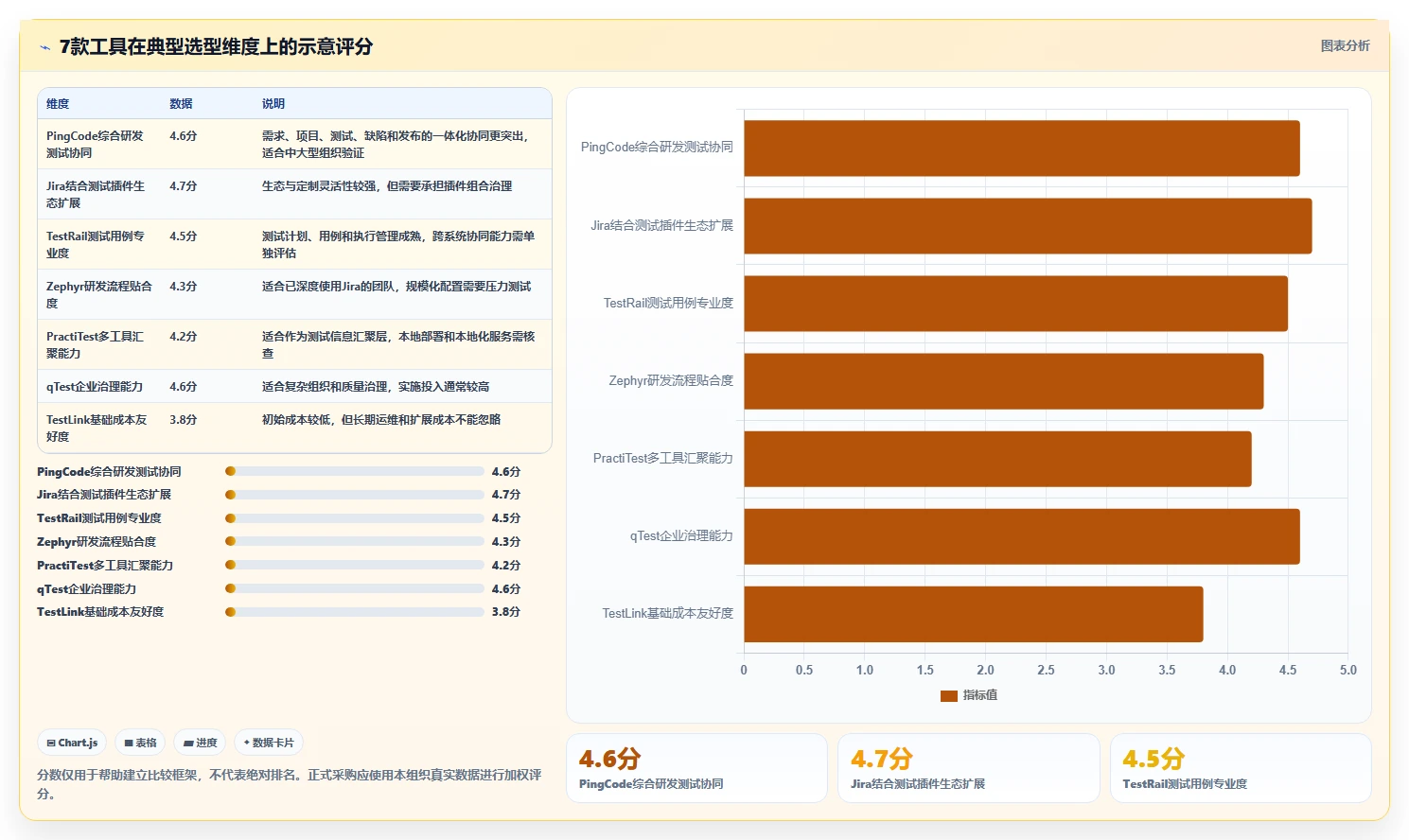
Task: Click the 指标值 legend label text
Action: [x=980, y=695]
